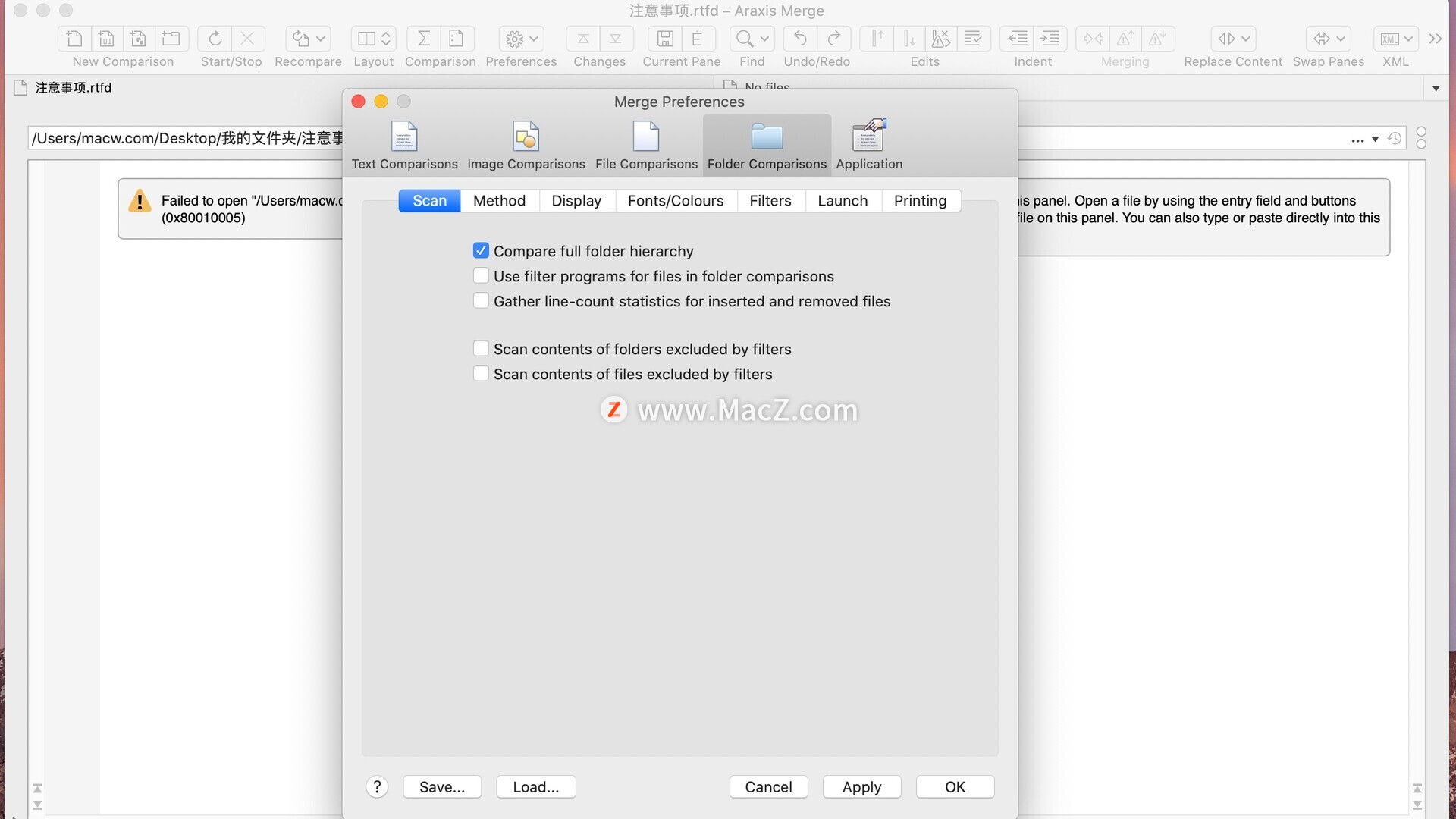
Task: Open File Comparisons preferences pane
Action: coord(646,146)
